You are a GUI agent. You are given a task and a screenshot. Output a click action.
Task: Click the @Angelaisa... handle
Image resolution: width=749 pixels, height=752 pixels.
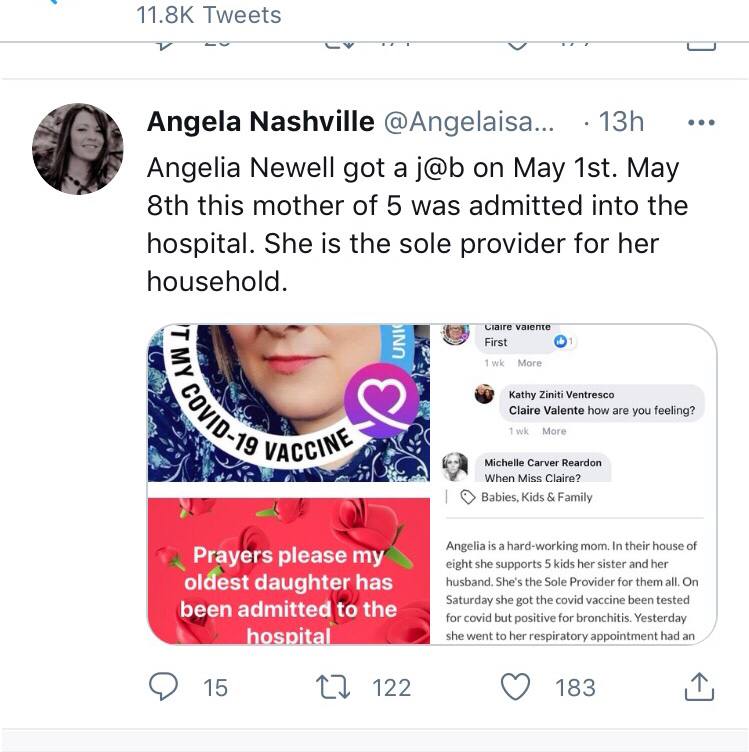pyautogui.click(x=468, y=122)
